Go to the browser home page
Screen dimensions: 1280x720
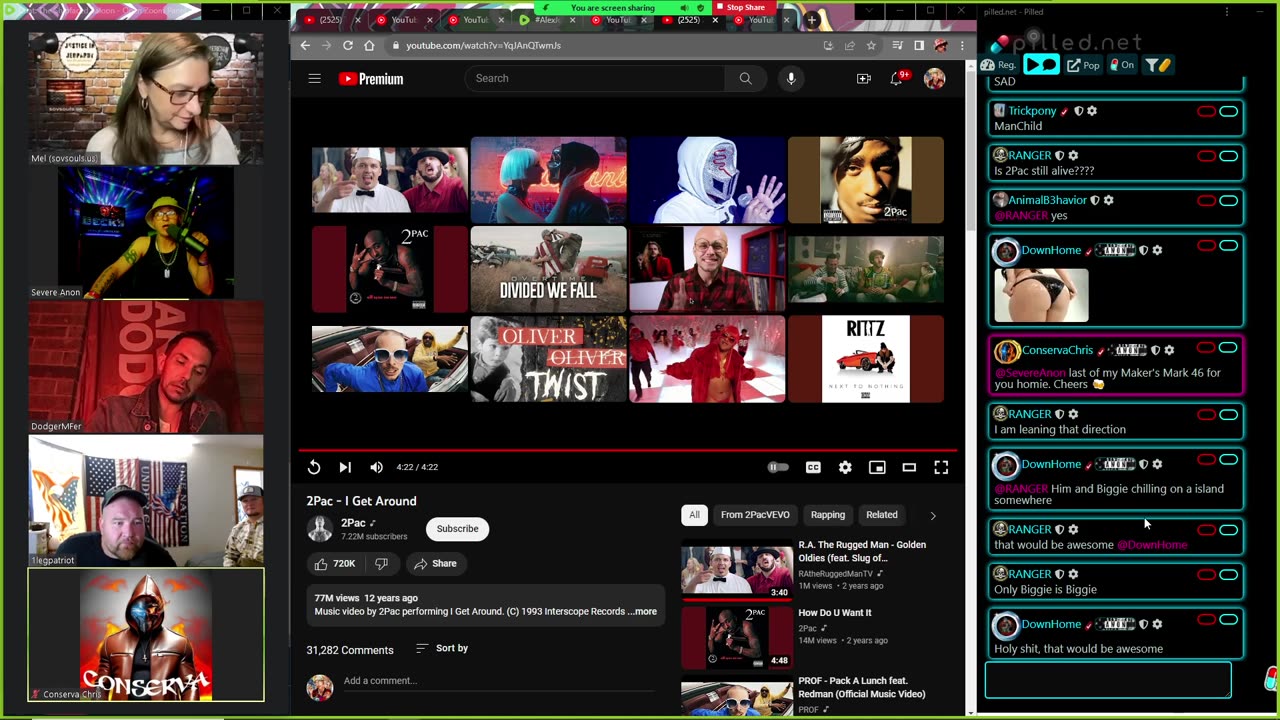tap(369, 45)
